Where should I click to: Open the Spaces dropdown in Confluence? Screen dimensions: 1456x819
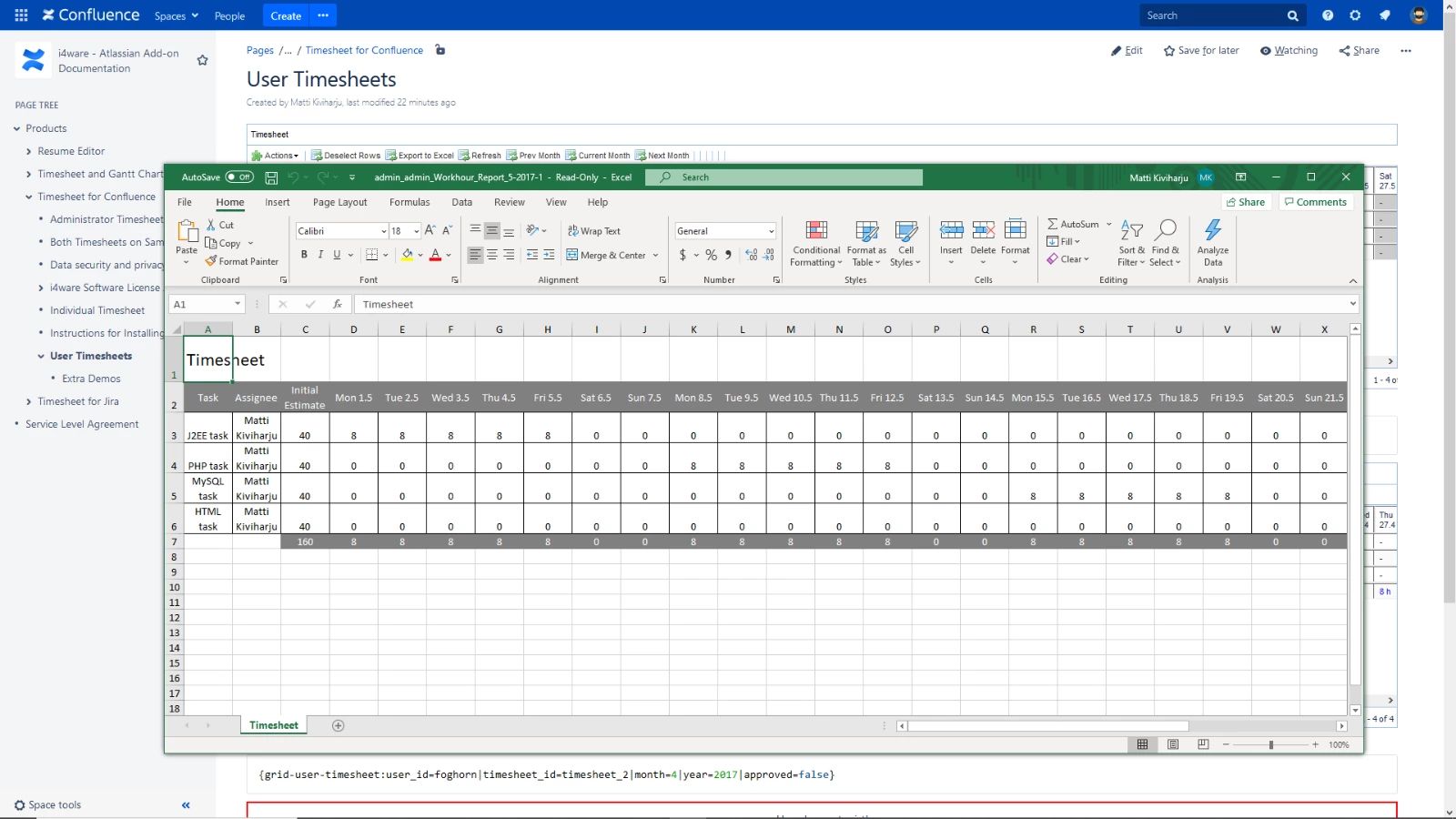(176, 15)
